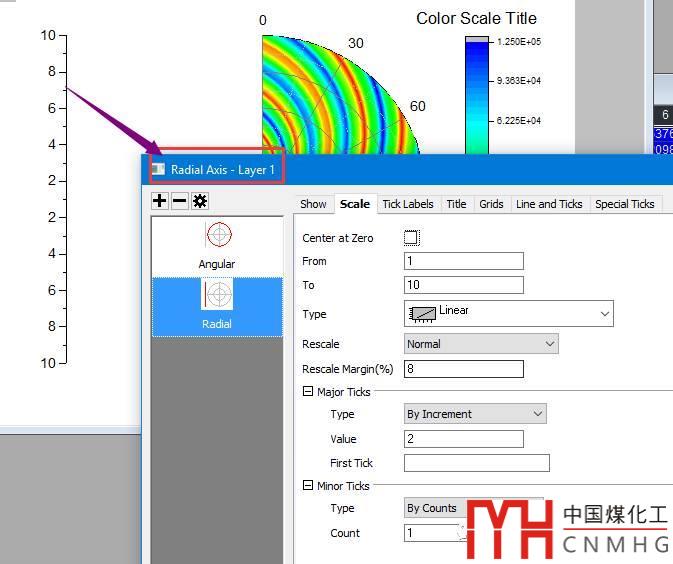Open Major Ticks Type dropdown

(x=475, y=414)
